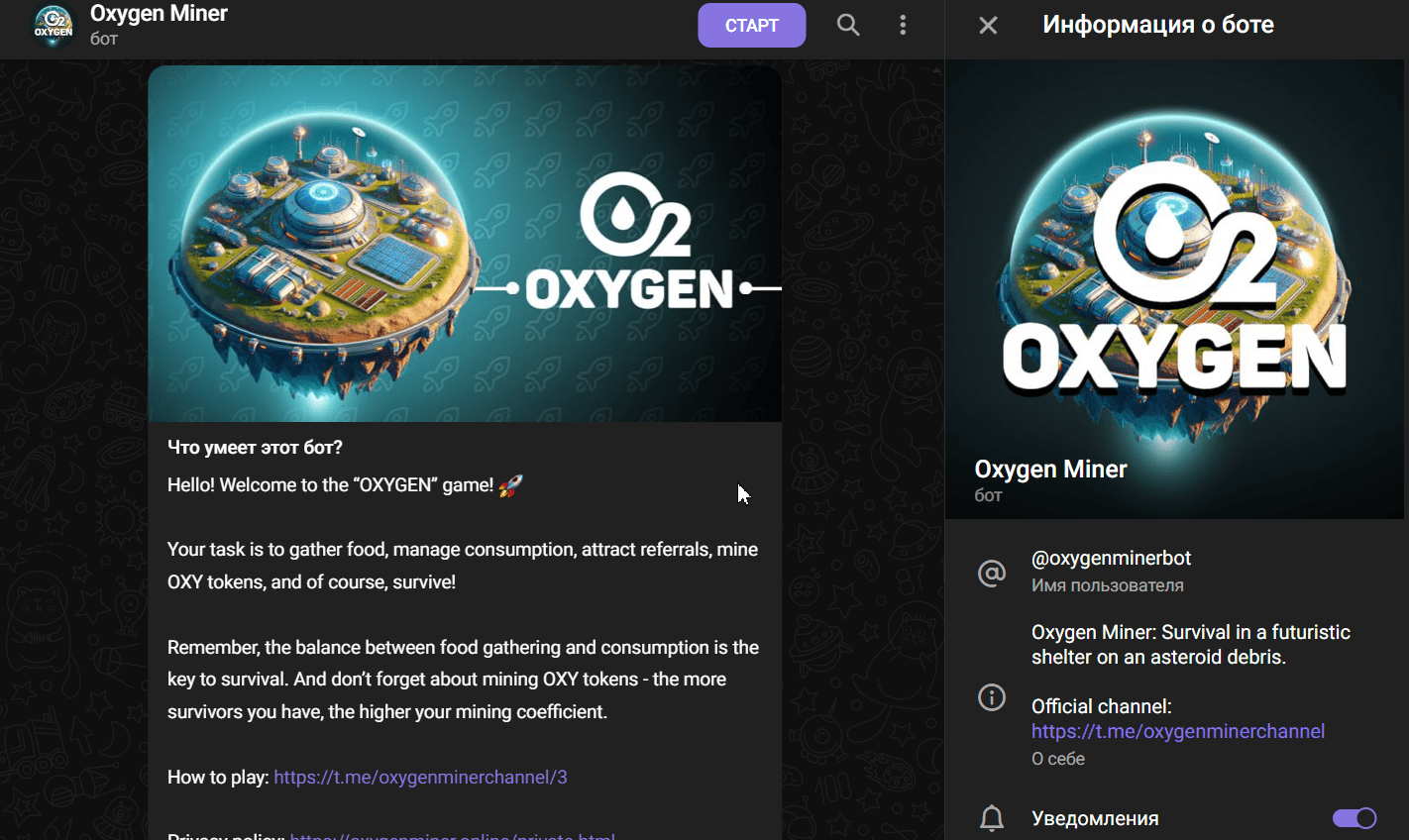Click the Уведомления label text
This screenshot has width=1409, height=840.
(x=1095, y=818)
